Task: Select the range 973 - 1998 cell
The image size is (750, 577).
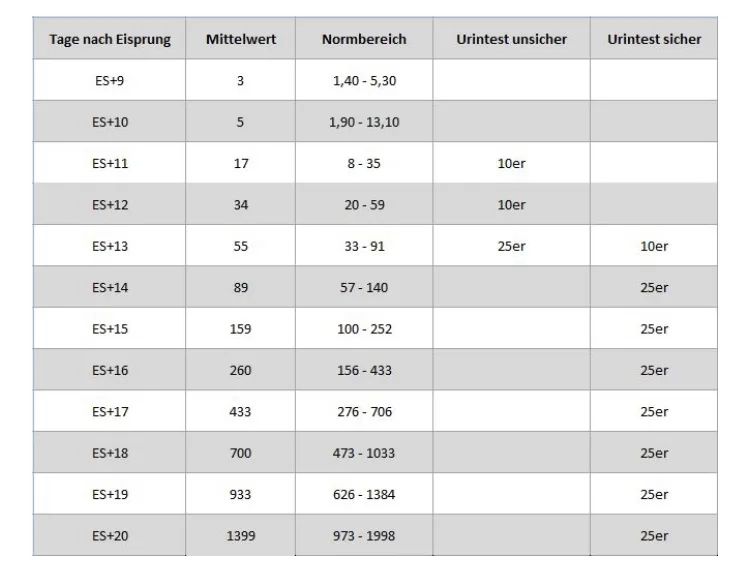Action: pos(364,535)
